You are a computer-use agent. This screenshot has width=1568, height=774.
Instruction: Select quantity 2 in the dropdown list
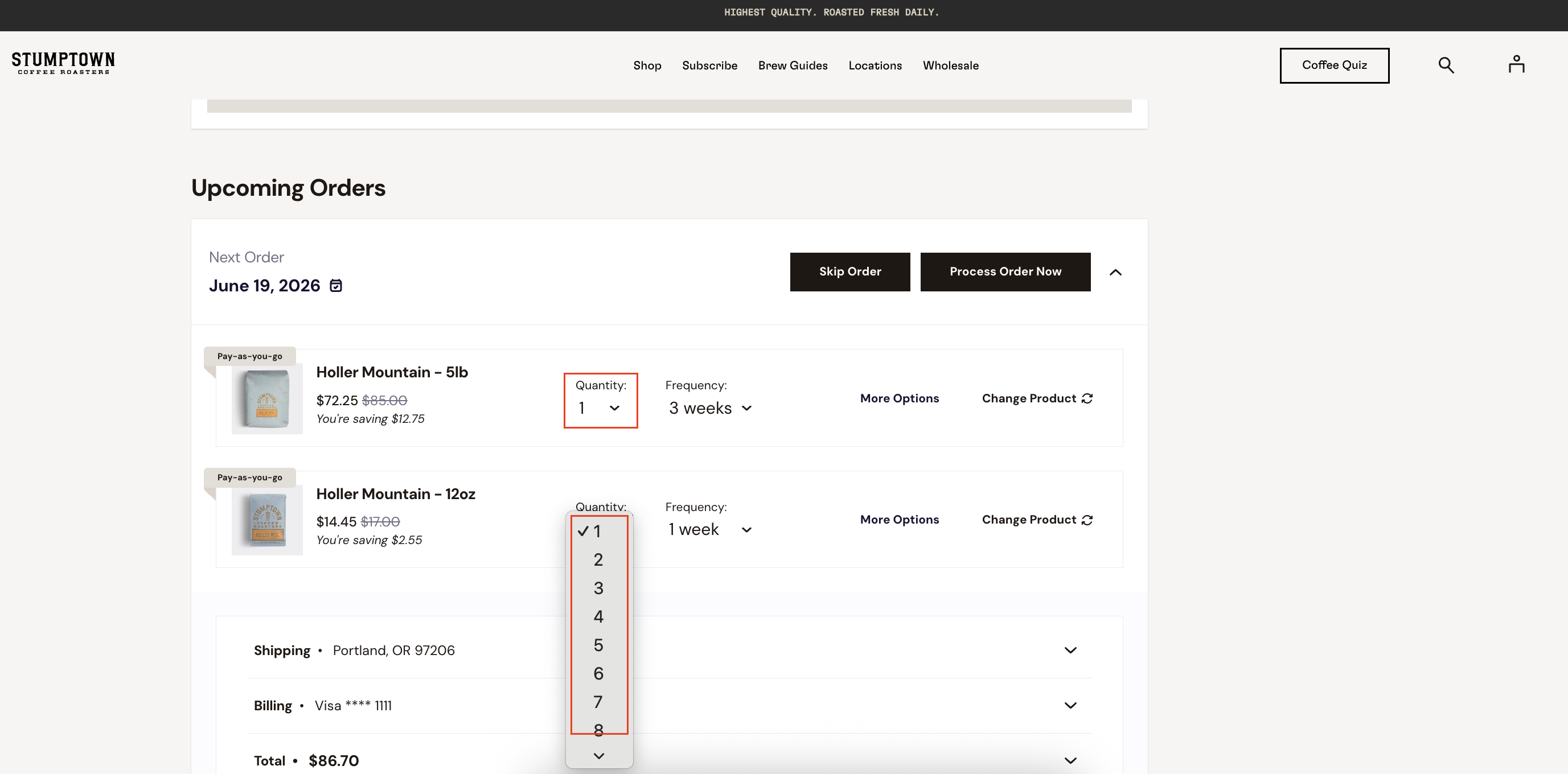598,560
